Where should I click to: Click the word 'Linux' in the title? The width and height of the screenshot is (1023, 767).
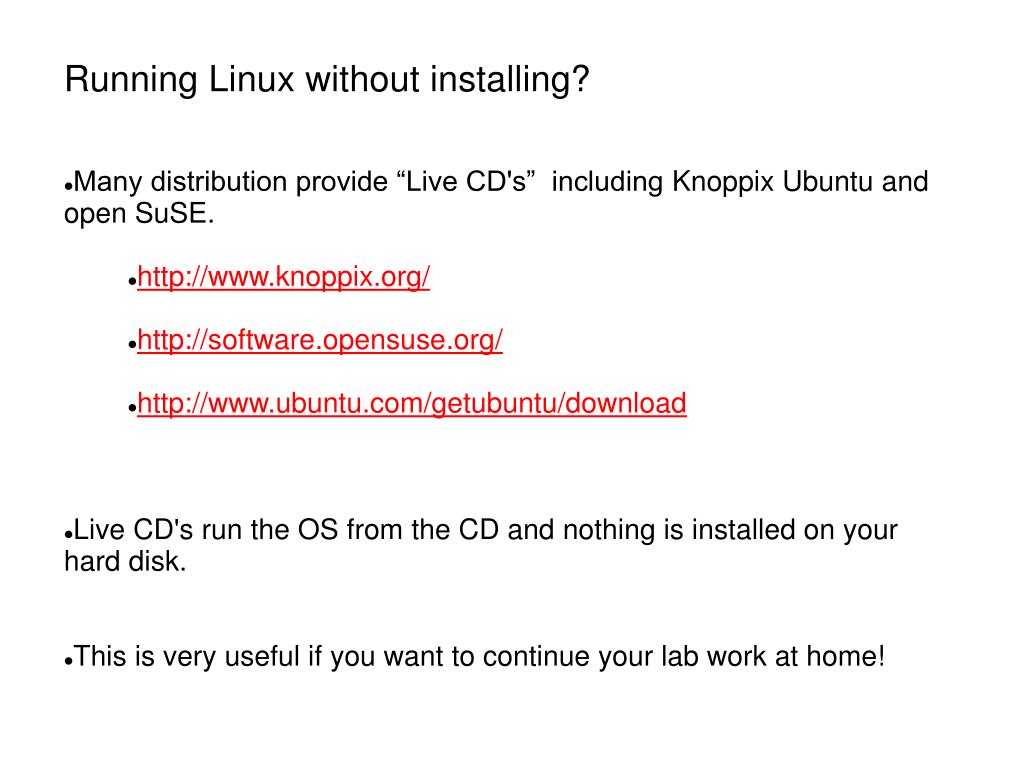[x=252, y=80]
